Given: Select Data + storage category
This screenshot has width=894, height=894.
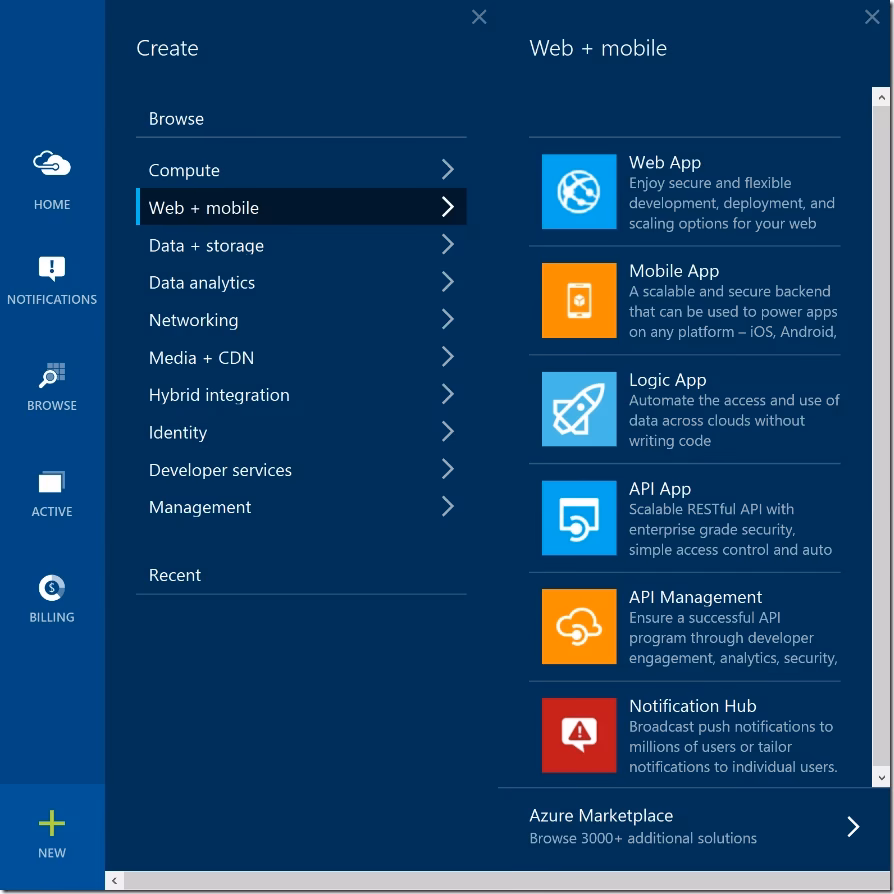Looking at the screenshot, I should 301,245.
